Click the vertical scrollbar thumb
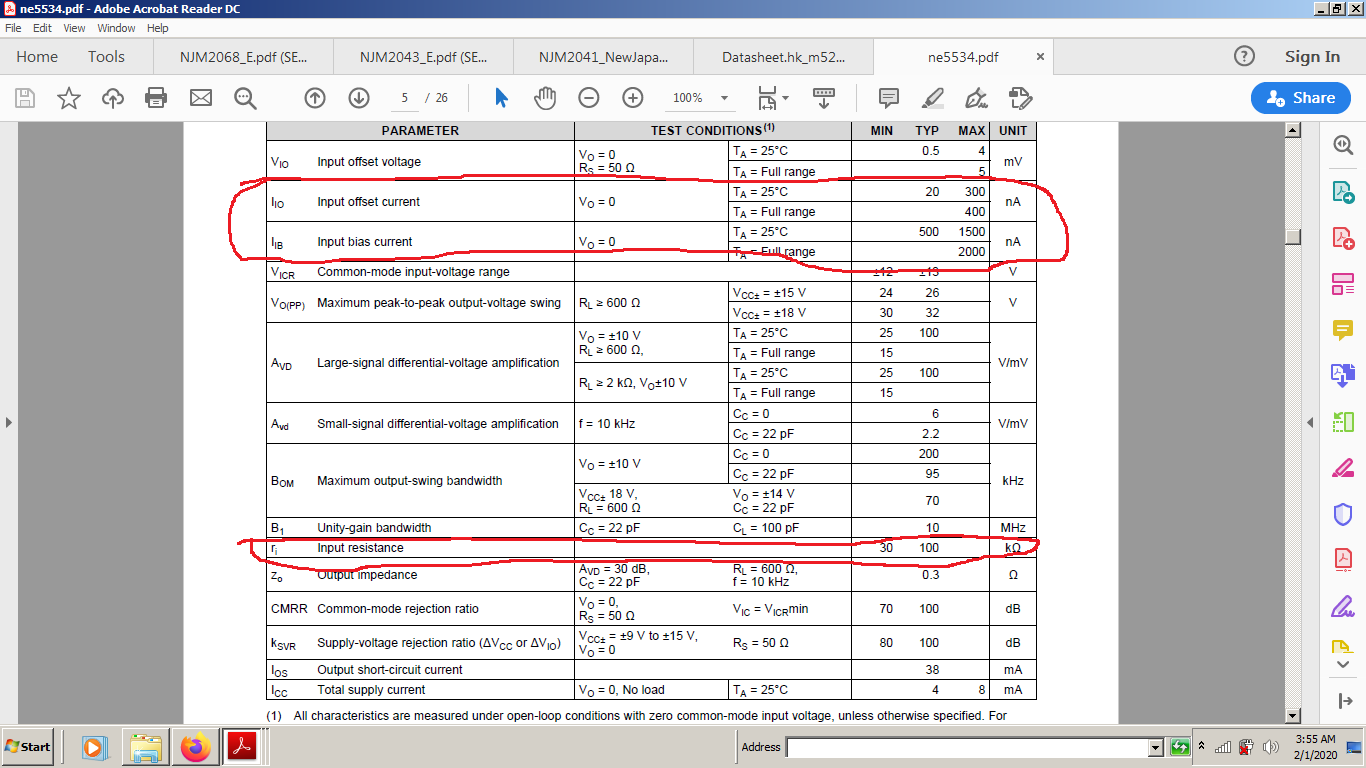The image size is (1366, 768). (x=1293, y=237)
